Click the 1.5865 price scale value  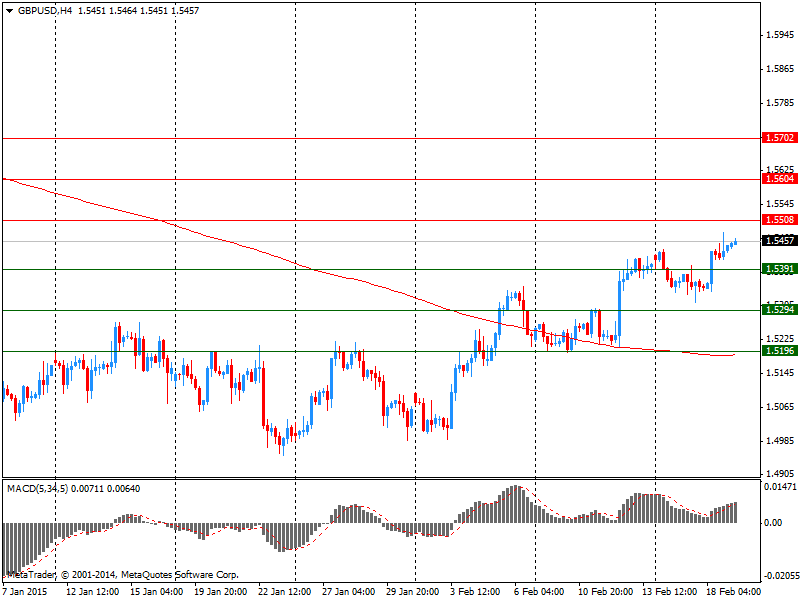(780, 69)
